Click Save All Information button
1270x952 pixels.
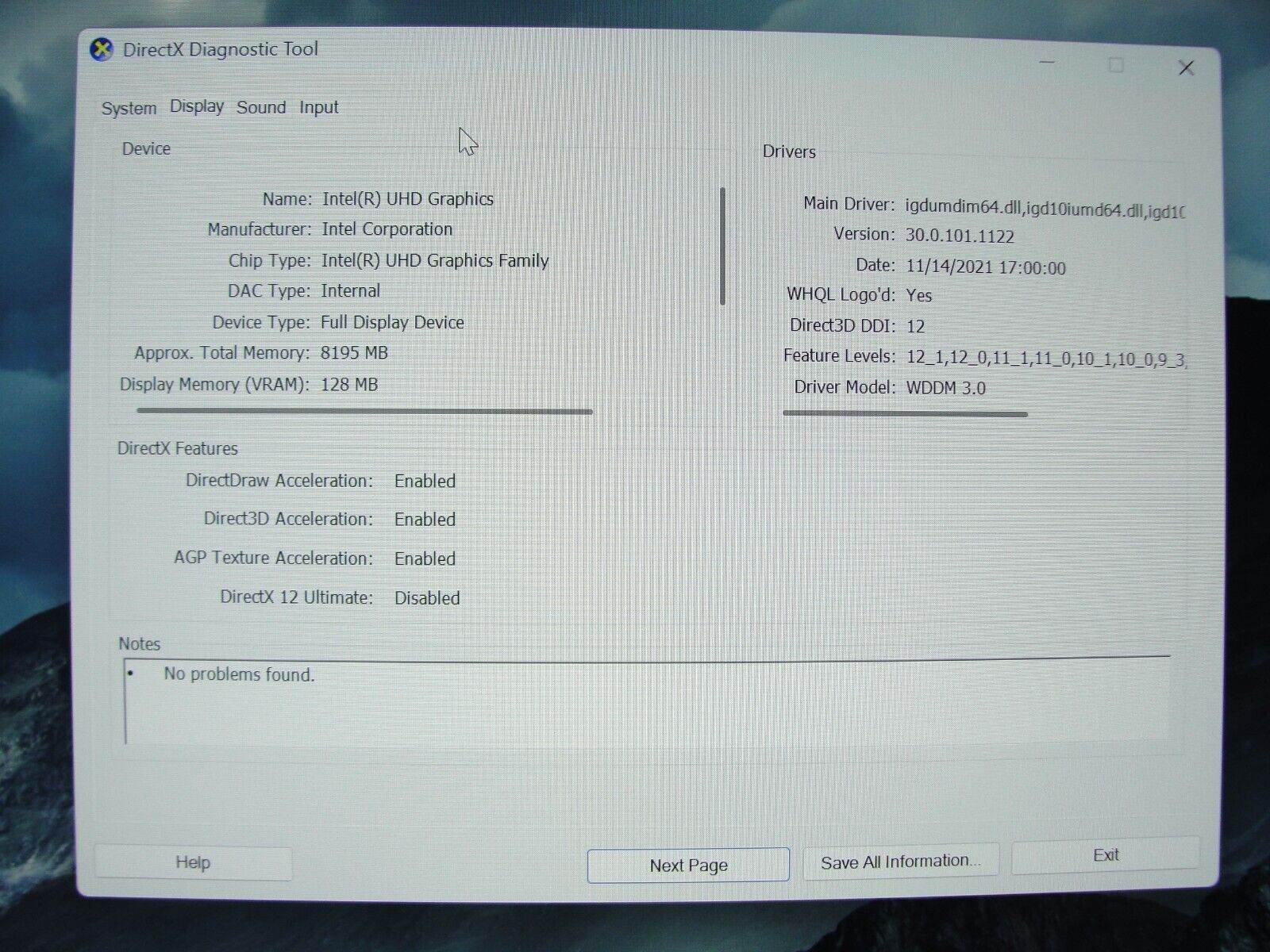900,860
